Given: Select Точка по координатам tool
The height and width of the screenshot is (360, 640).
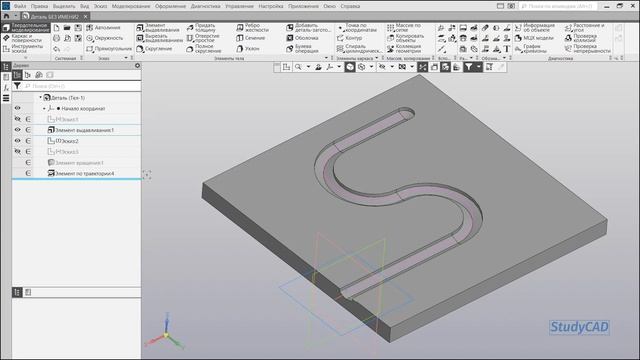Looking at the screenshot, I should tap(357, 27).
